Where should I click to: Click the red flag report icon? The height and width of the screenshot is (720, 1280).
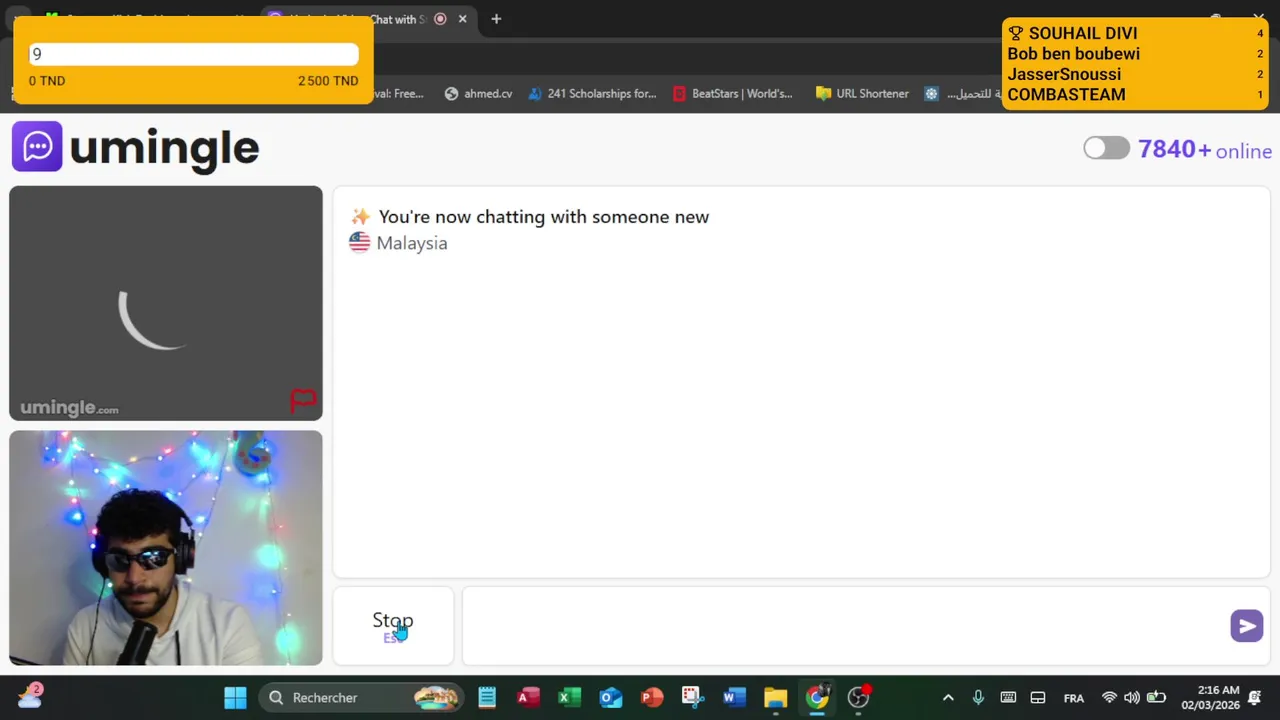pyautogui.click(x=302, y=401)
